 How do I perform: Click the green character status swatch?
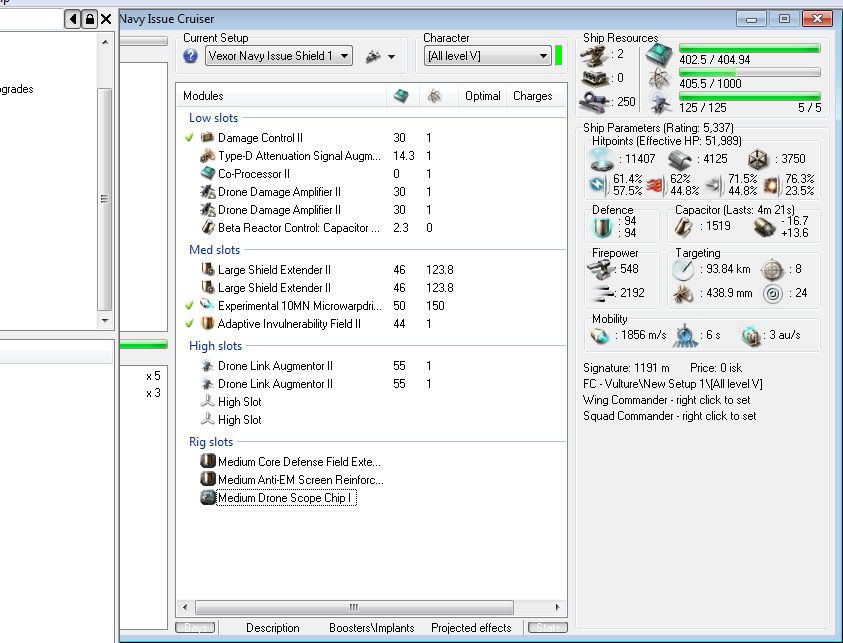(559, 56)
